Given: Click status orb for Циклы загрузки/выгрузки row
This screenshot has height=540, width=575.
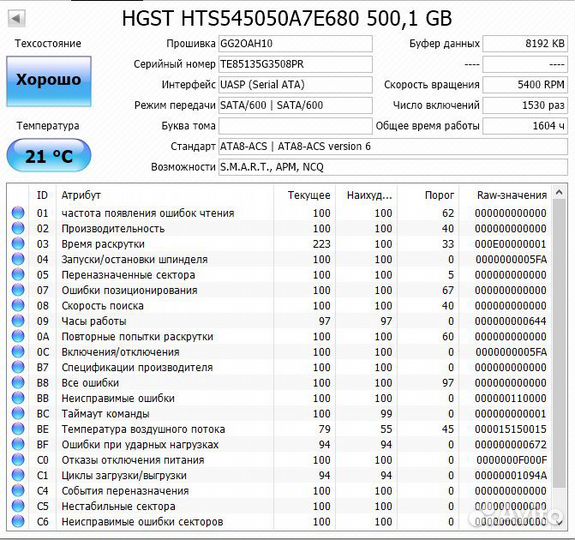Looking at the screenshot, I should [18, 475].
